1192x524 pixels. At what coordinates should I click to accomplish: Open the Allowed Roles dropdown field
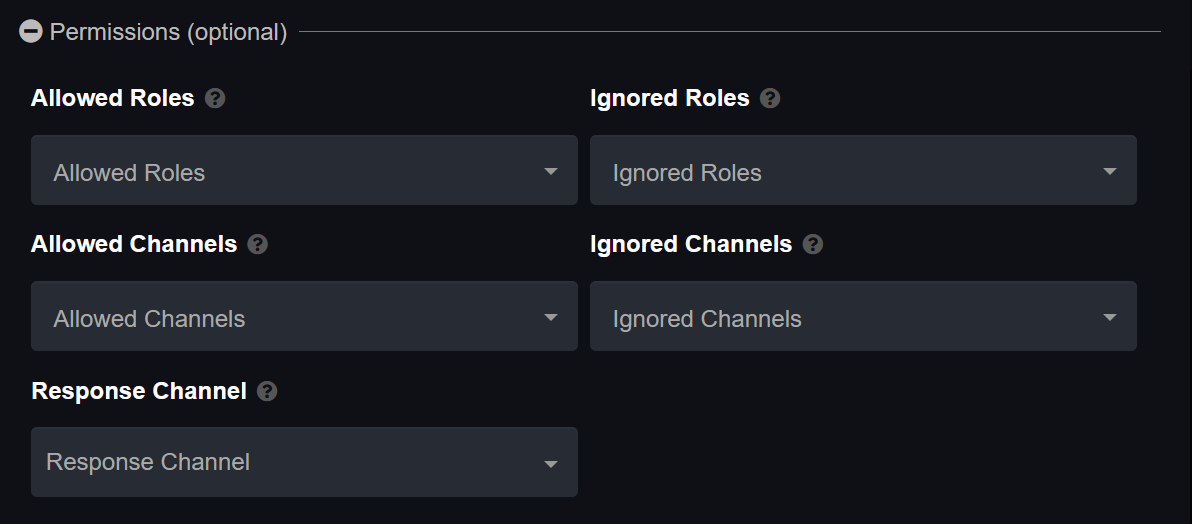click(304, 170)
